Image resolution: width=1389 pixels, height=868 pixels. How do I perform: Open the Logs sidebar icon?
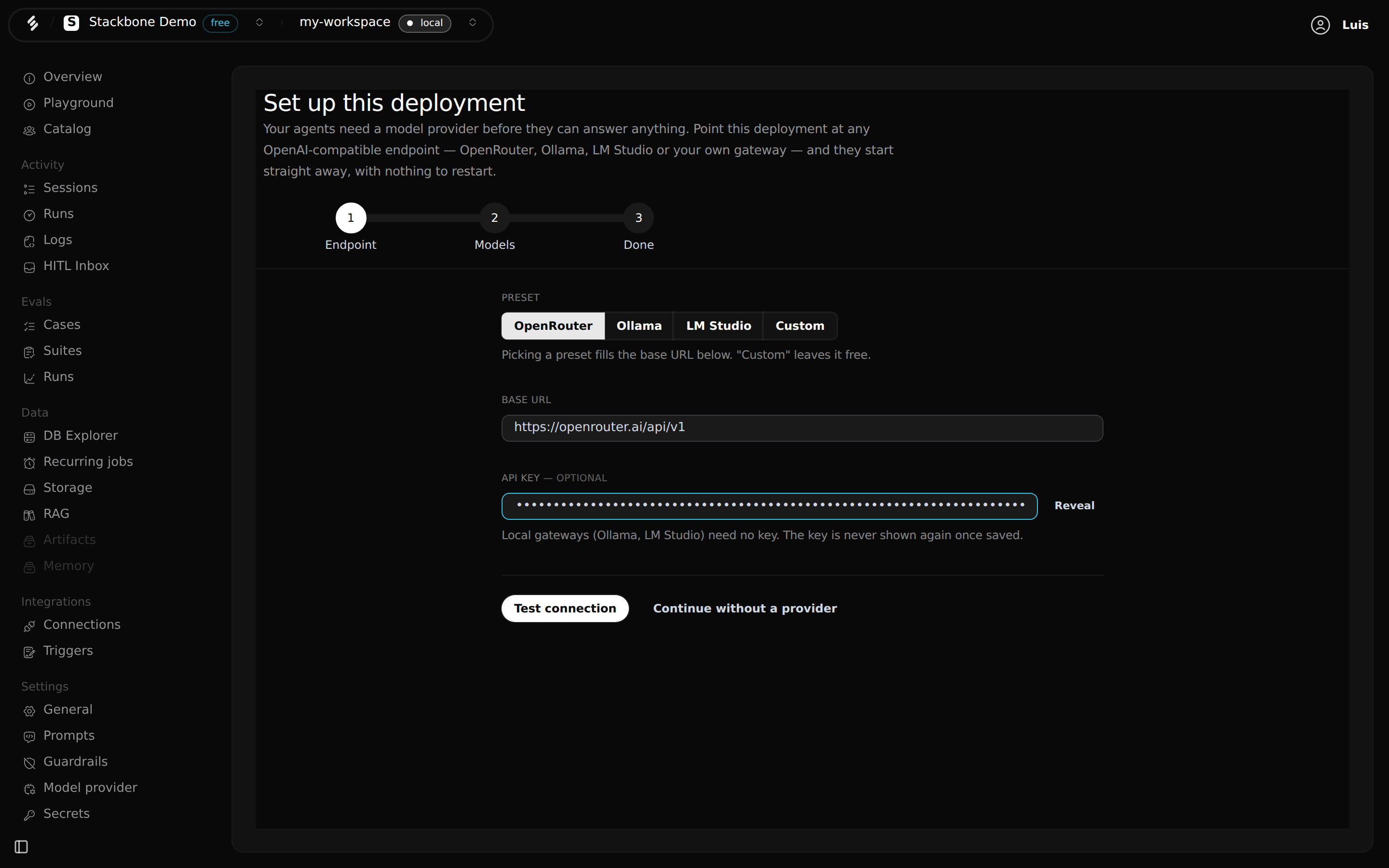point(29,241)
